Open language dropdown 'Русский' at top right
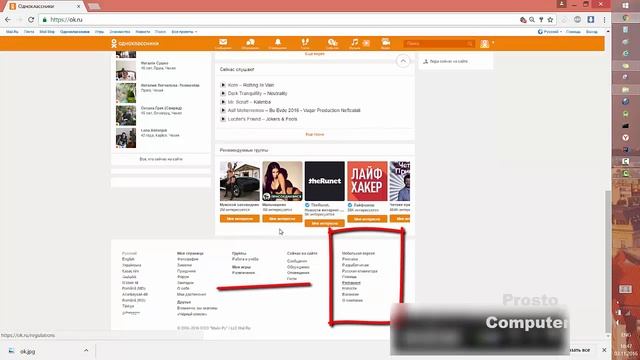 point(550,31)
